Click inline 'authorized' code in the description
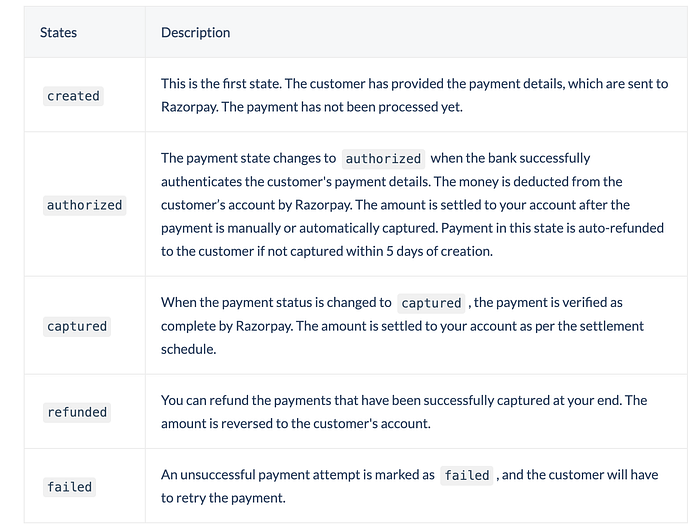 point(383,159)
